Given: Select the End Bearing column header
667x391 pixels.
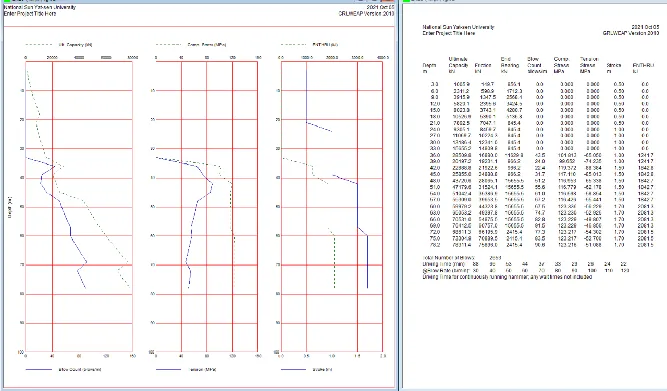Looking at the screenshot, I should coord(510,65).
